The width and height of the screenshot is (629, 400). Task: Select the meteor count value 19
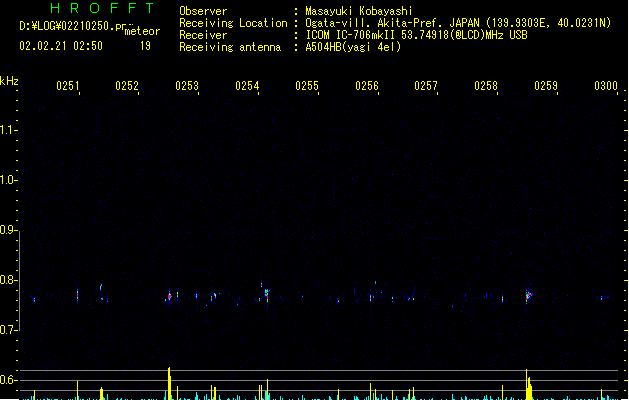pyautogui.click(x=145, y=46)
